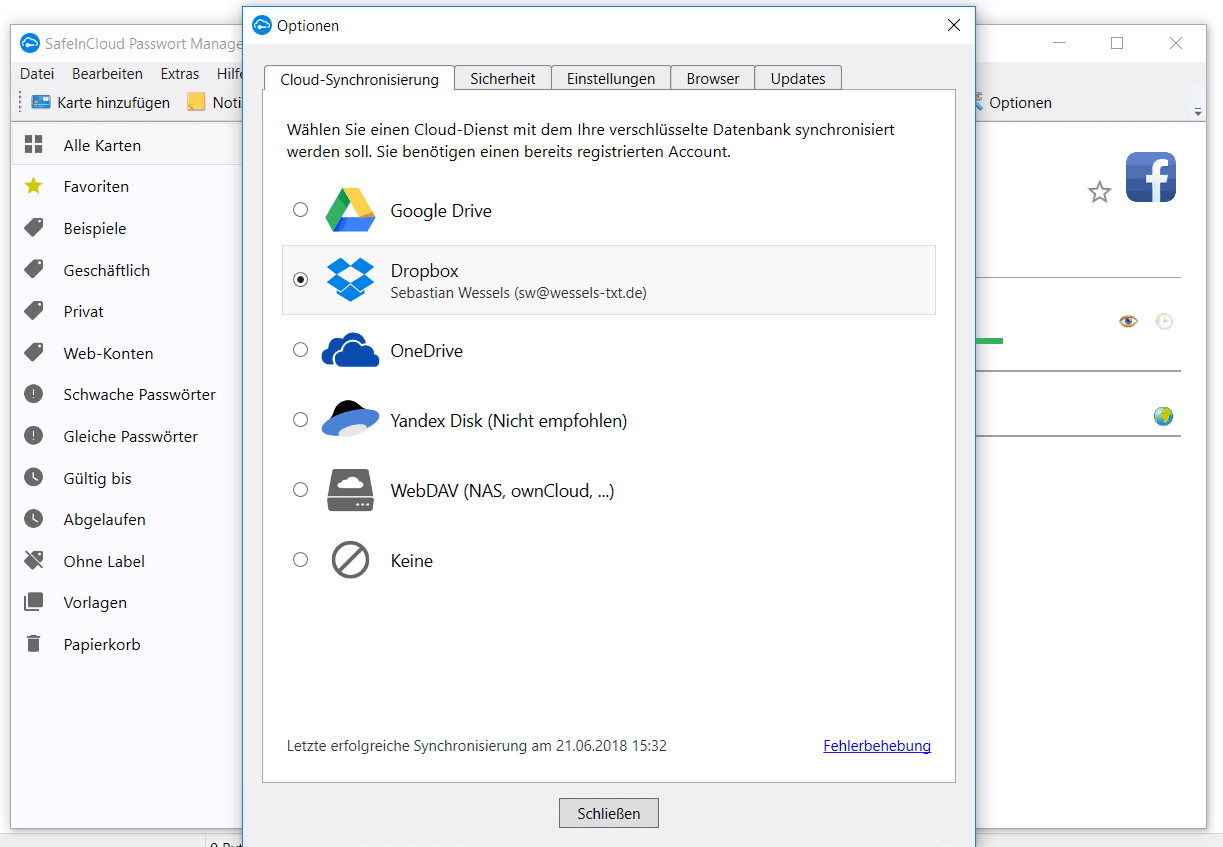
Task: Show Schwache Passwörter list
Action: click(x=126, y=394)
